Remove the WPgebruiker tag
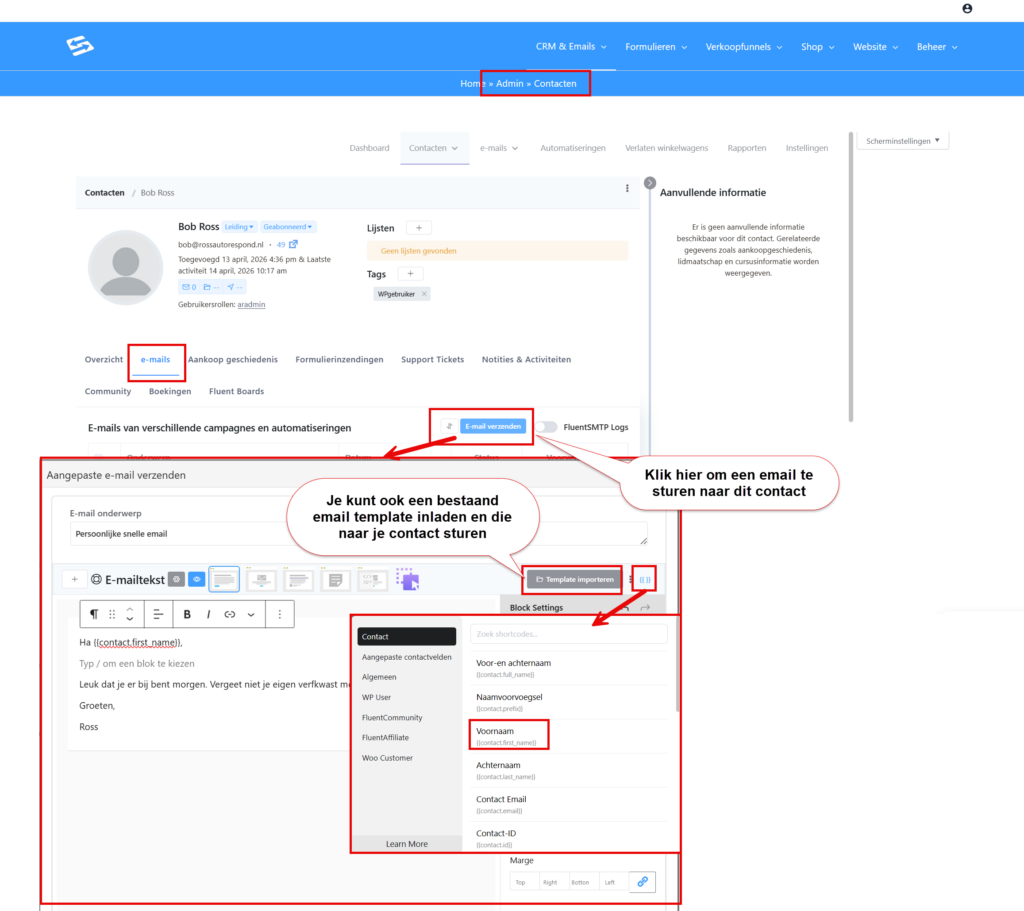This screenshot has width=1024, height=911. tap(424, 294)
